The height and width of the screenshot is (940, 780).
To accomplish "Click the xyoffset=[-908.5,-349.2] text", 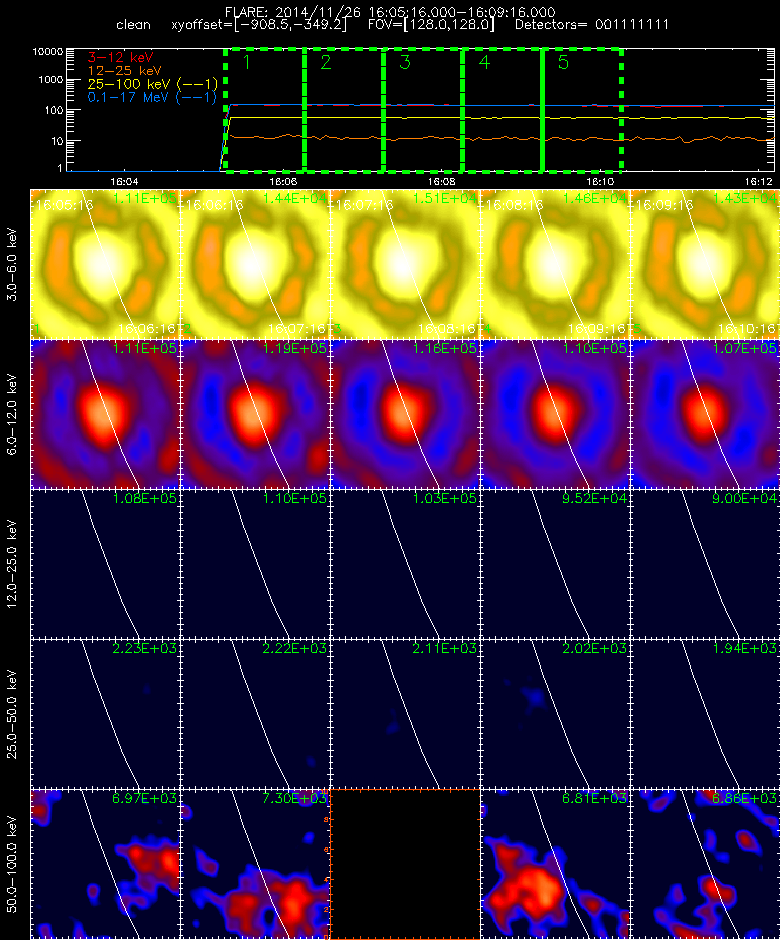I will 259,25.
